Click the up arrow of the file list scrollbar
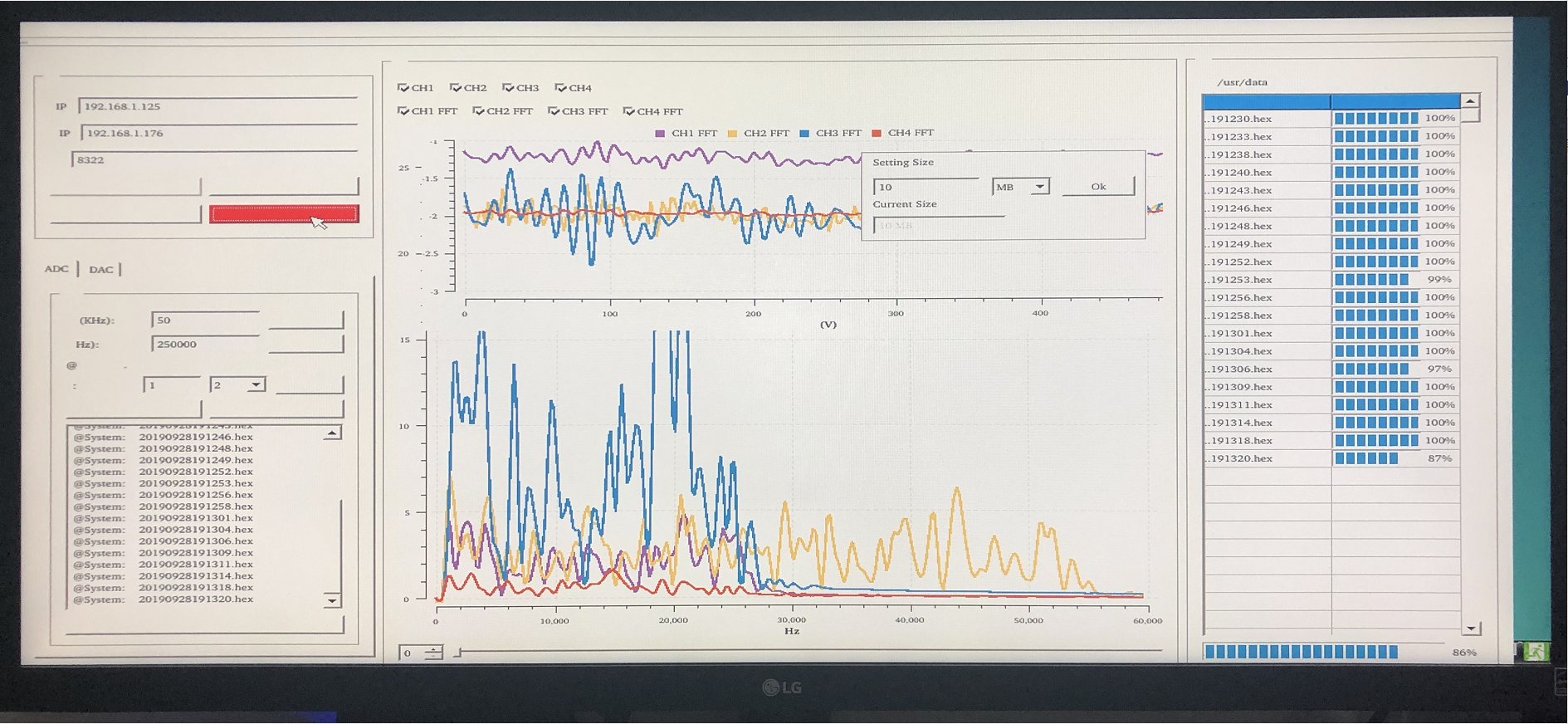The height and width of the screenshot is (724, 1568). 1470,101
